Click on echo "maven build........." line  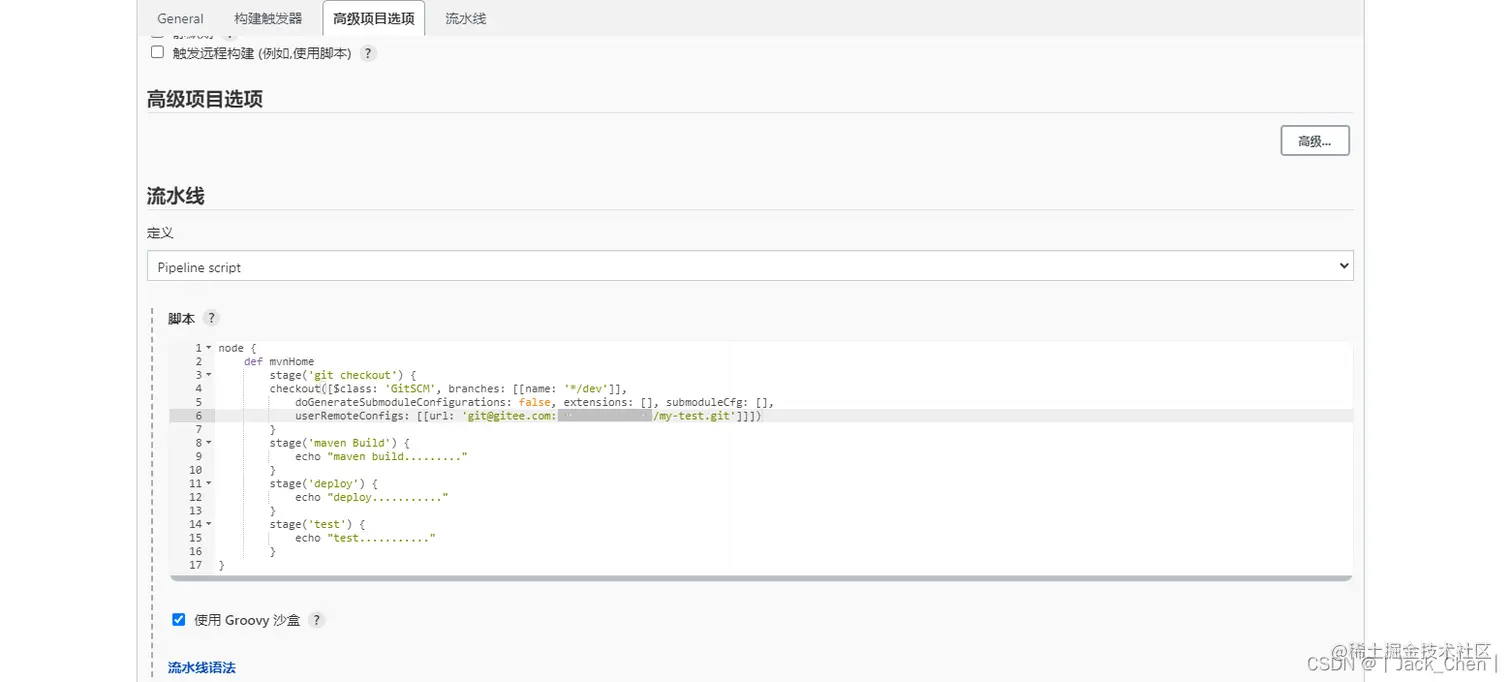coord(381,456)
